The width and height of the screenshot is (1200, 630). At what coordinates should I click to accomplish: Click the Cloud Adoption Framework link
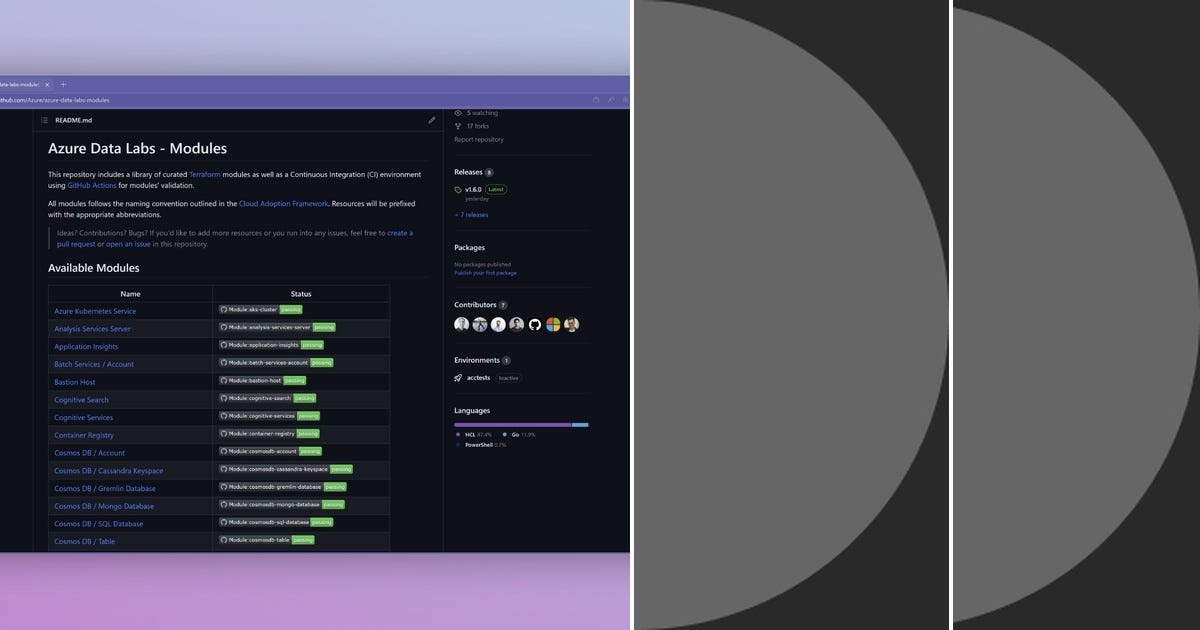283,203
